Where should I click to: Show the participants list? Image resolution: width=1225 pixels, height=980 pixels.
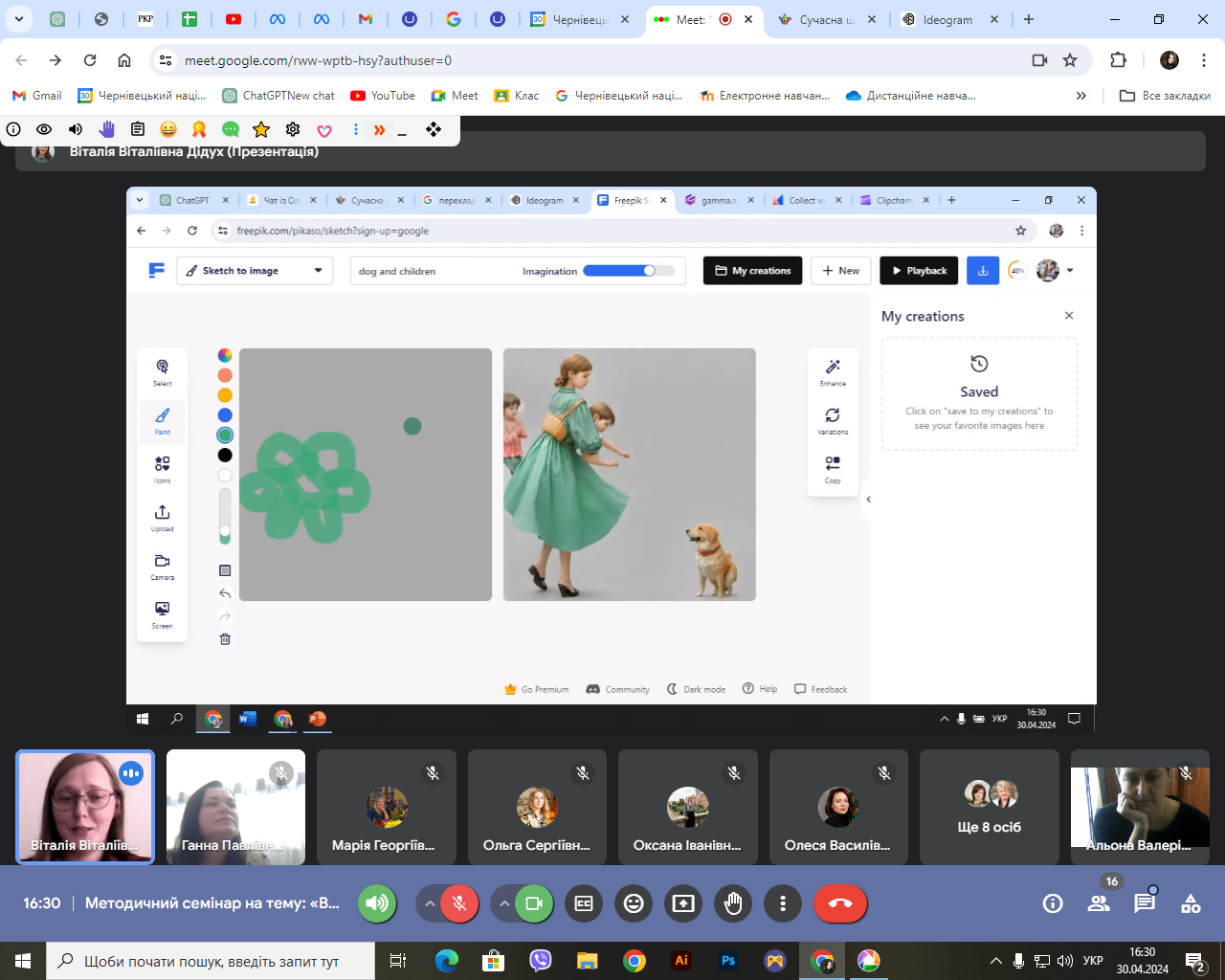[x=1099, y=903]
